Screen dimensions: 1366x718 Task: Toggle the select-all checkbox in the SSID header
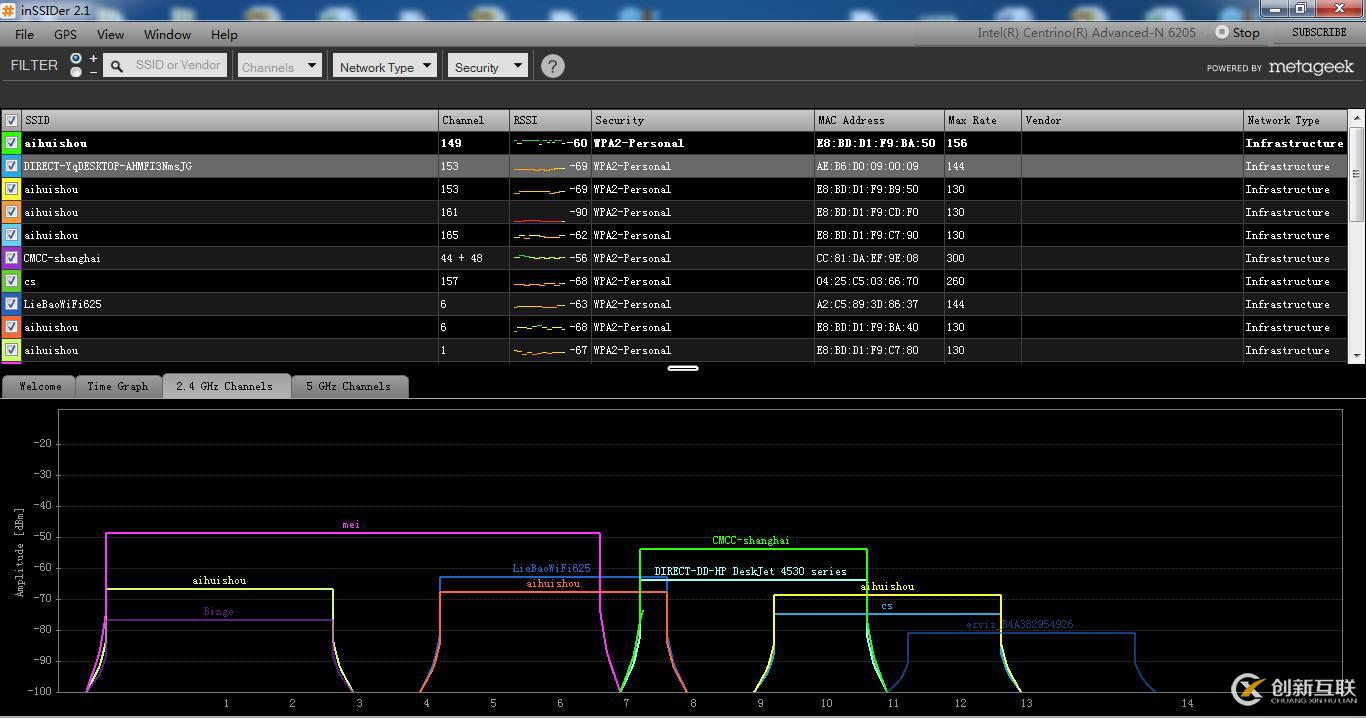point(11,120)
